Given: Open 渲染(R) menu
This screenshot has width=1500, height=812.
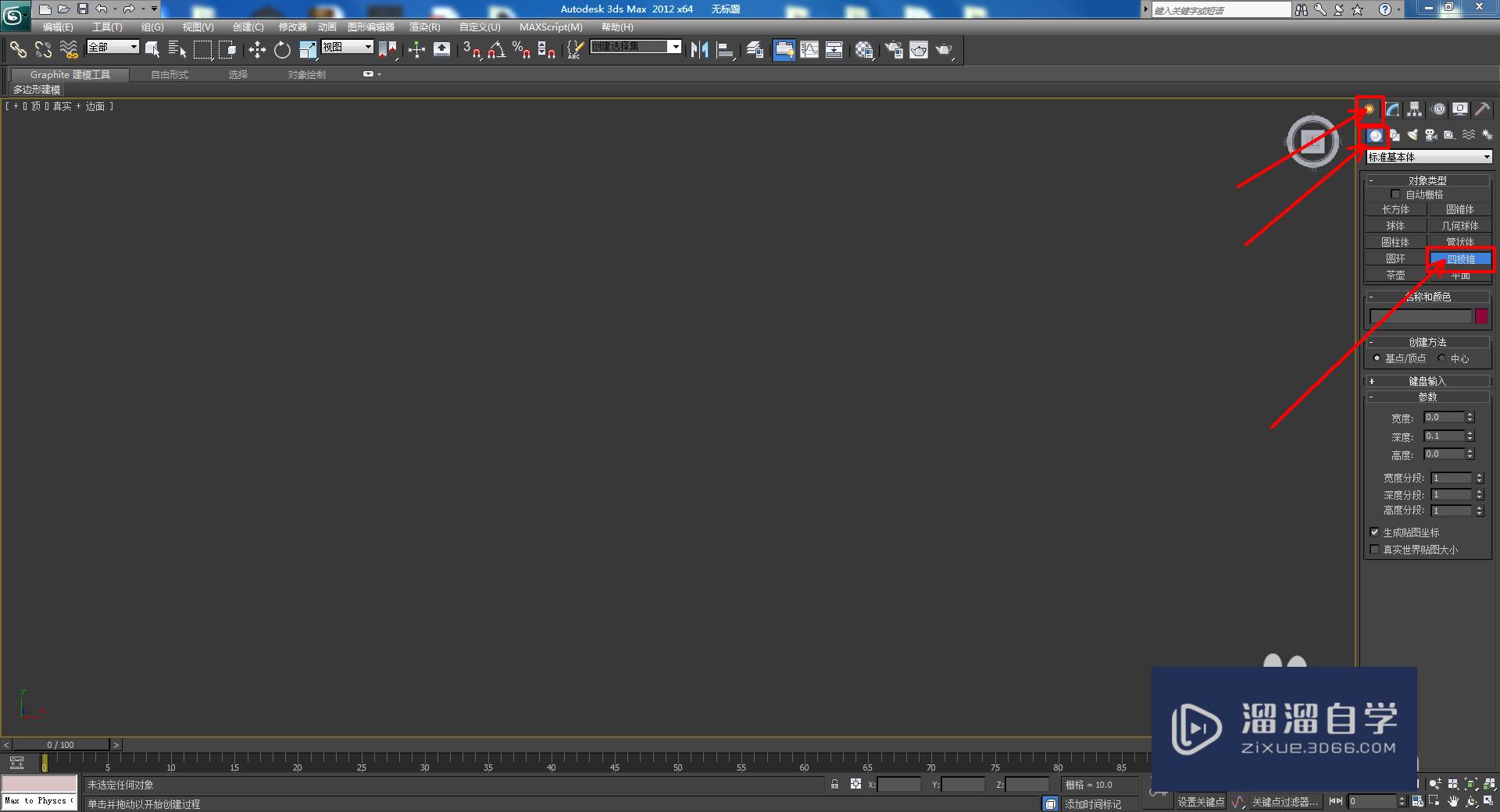Looking at the screenshot, I should click(424, 27).
